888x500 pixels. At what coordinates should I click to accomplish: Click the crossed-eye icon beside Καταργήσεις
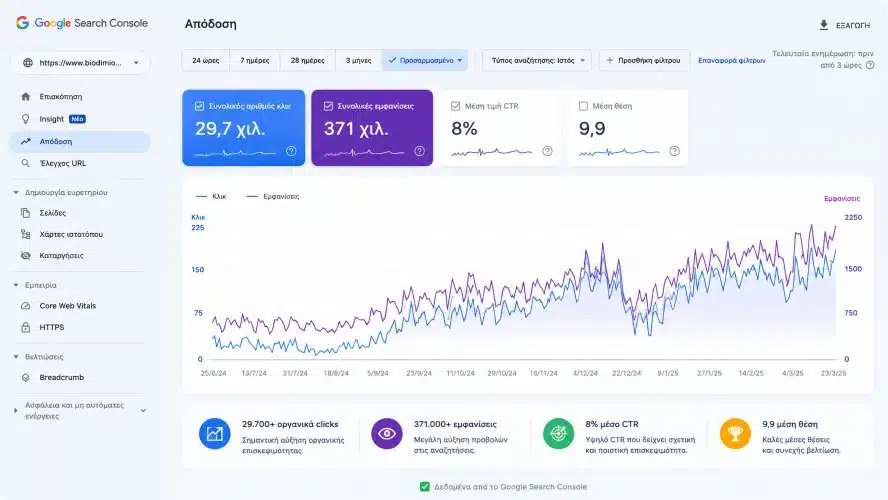[25, 255]
